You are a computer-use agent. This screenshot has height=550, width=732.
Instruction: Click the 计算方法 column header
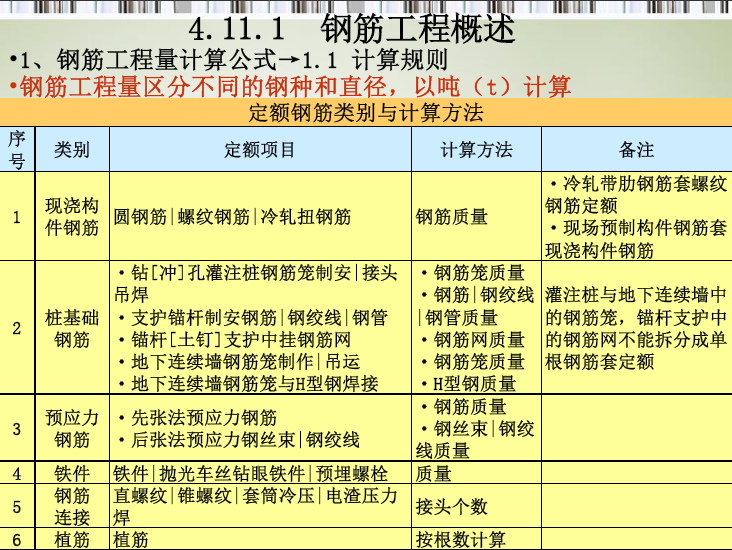[x=476, y=150]
